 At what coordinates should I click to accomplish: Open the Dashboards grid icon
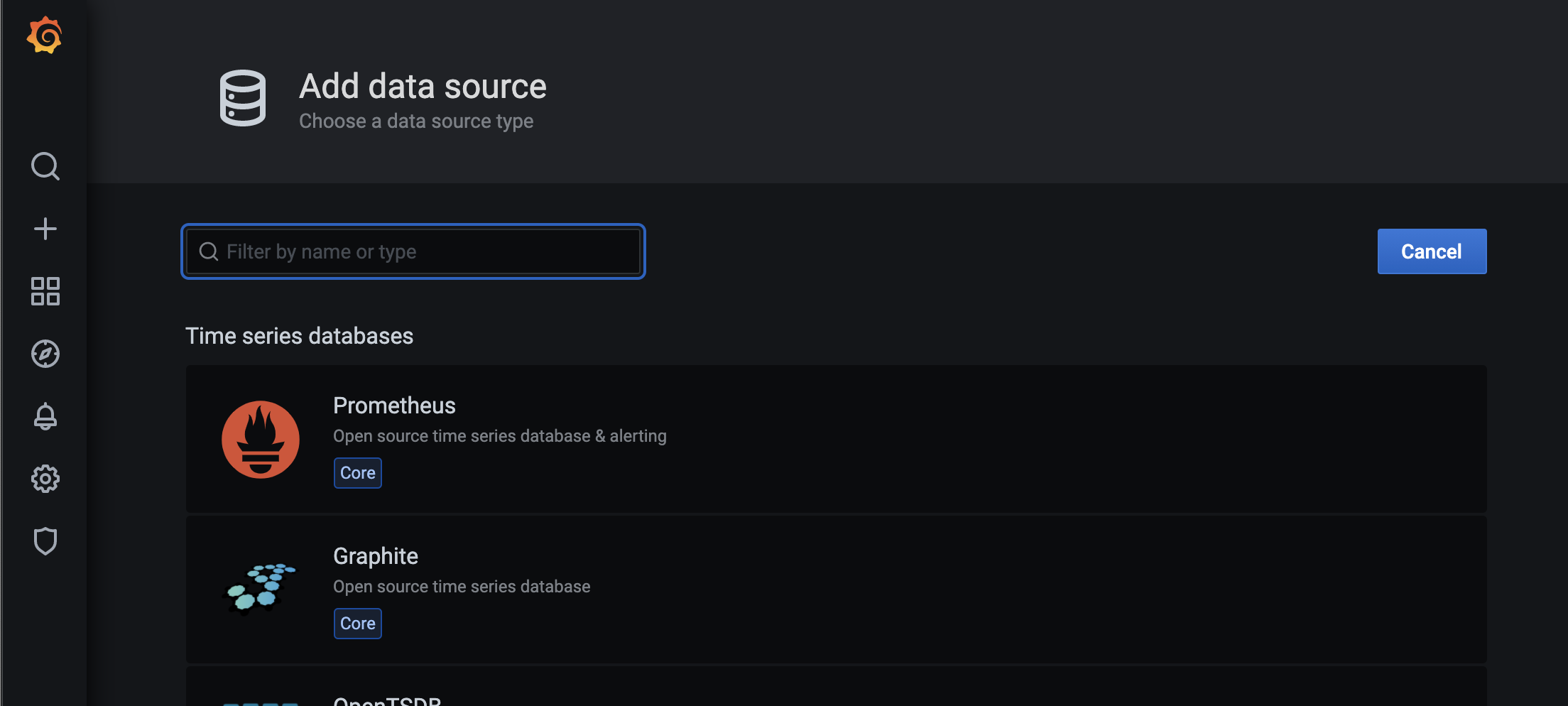(45, 291)
